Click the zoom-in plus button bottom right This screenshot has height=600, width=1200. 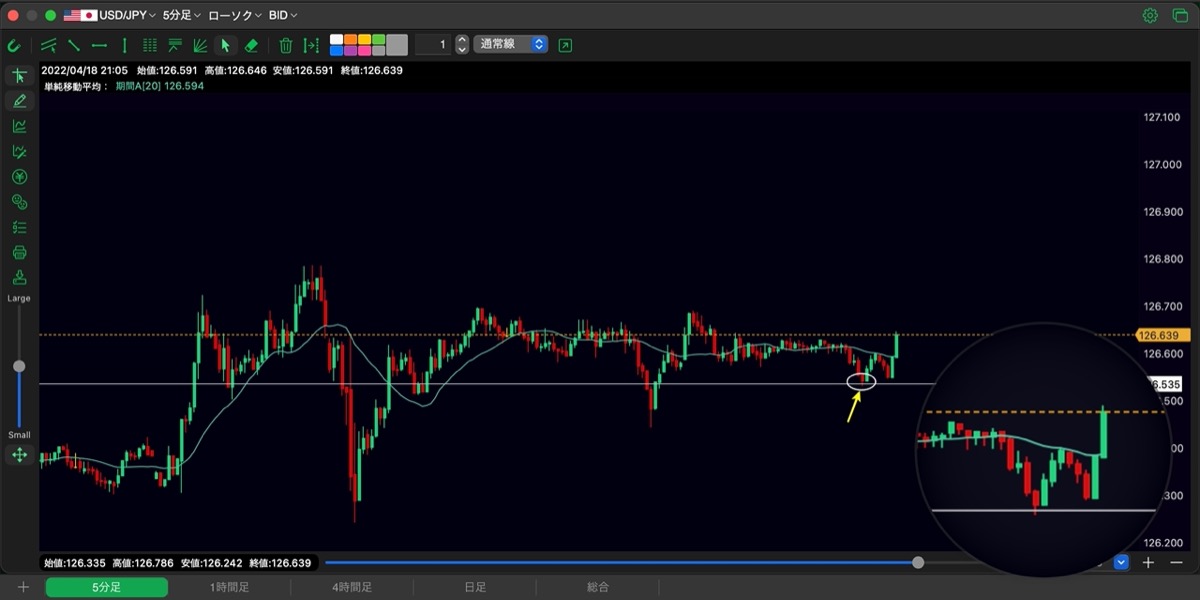1148,563
